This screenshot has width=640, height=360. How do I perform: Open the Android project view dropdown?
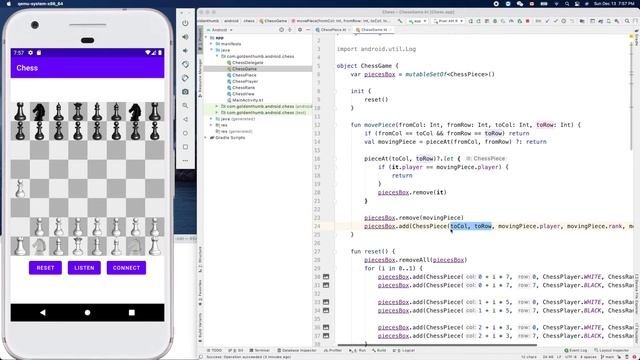219,30
